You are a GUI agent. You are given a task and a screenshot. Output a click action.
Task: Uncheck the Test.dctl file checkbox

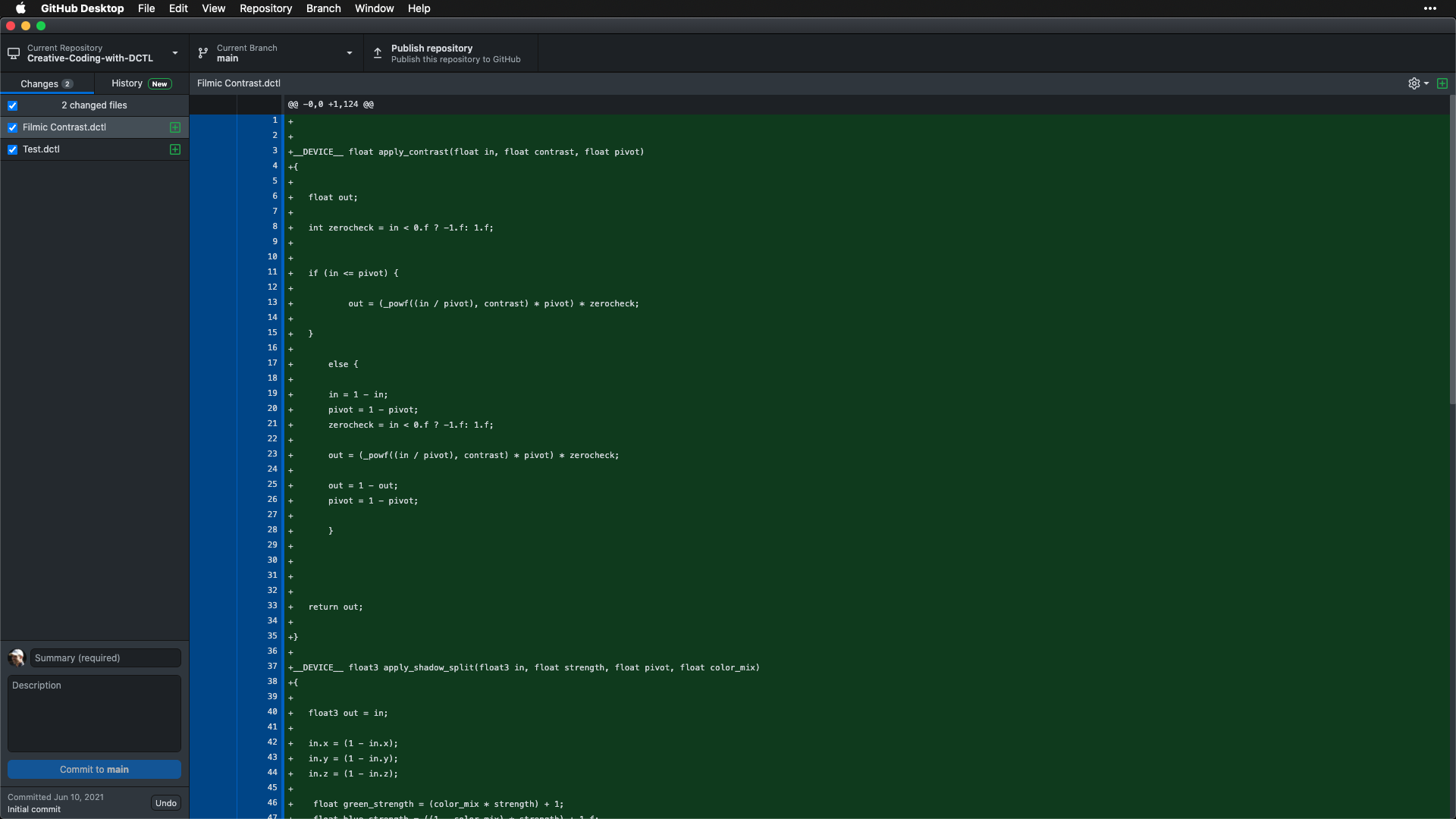click(x=12, y=149)
